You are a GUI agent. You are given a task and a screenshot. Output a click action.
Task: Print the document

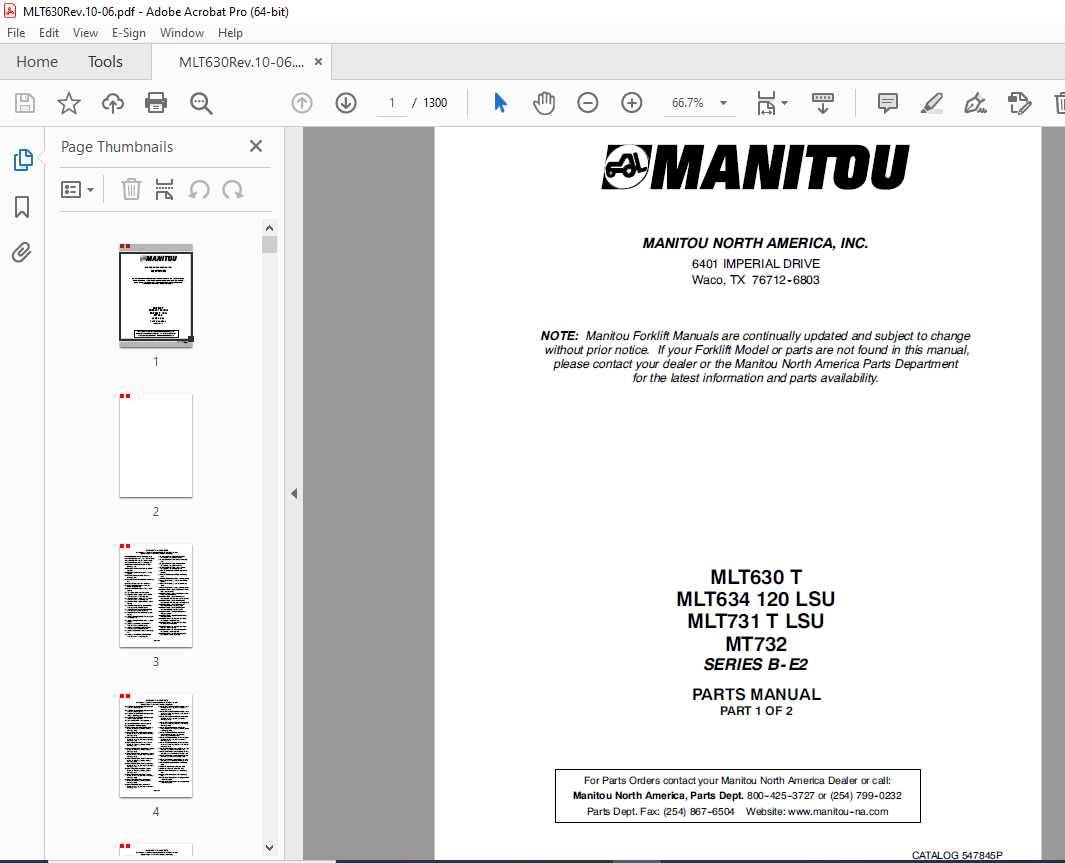156,103
